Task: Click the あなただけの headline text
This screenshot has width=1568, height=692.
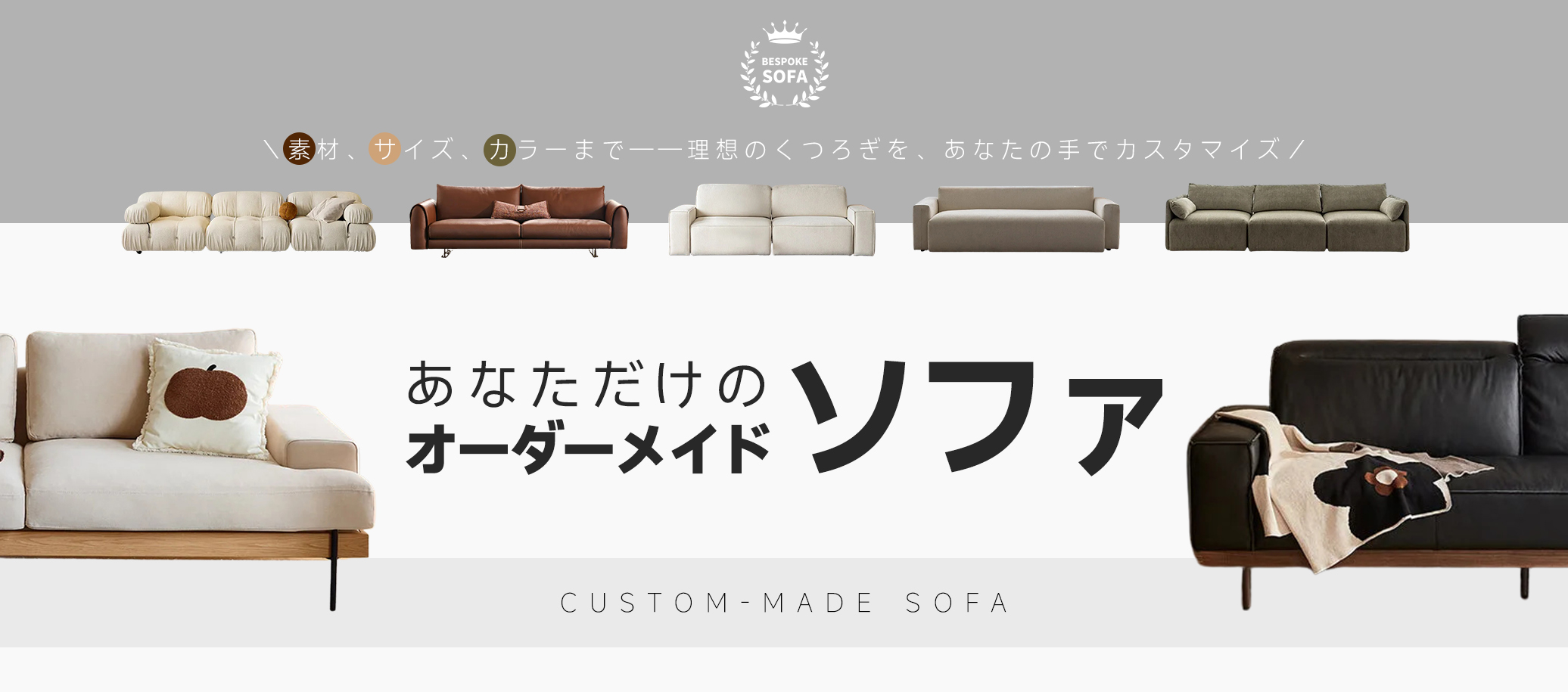Action: [587, 384]
